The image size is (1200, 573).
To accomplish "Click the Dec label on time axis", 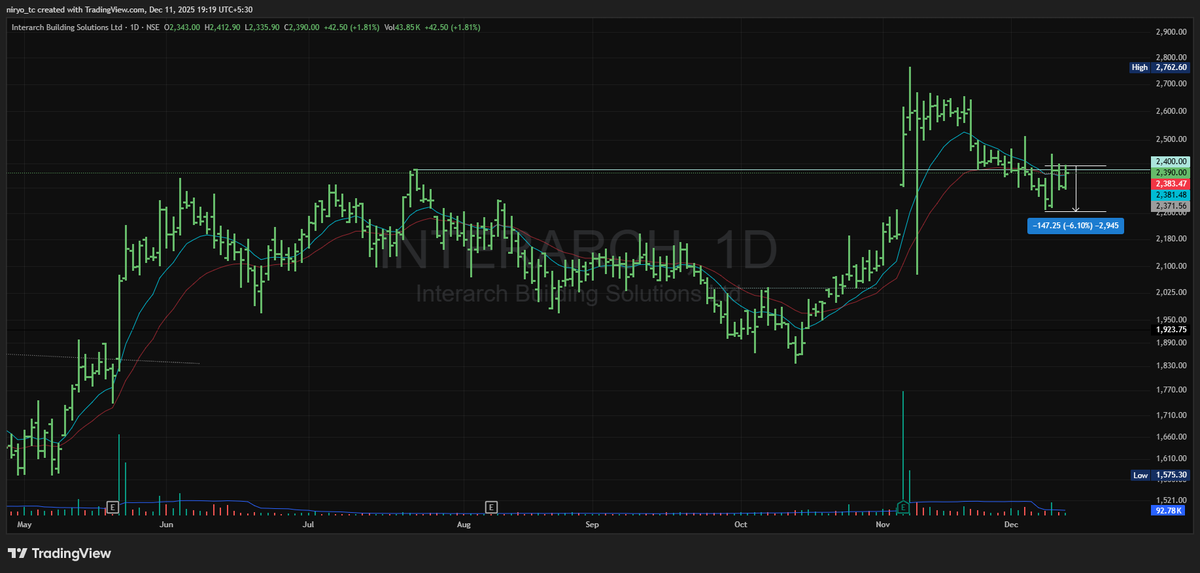I will [1011, 523].
